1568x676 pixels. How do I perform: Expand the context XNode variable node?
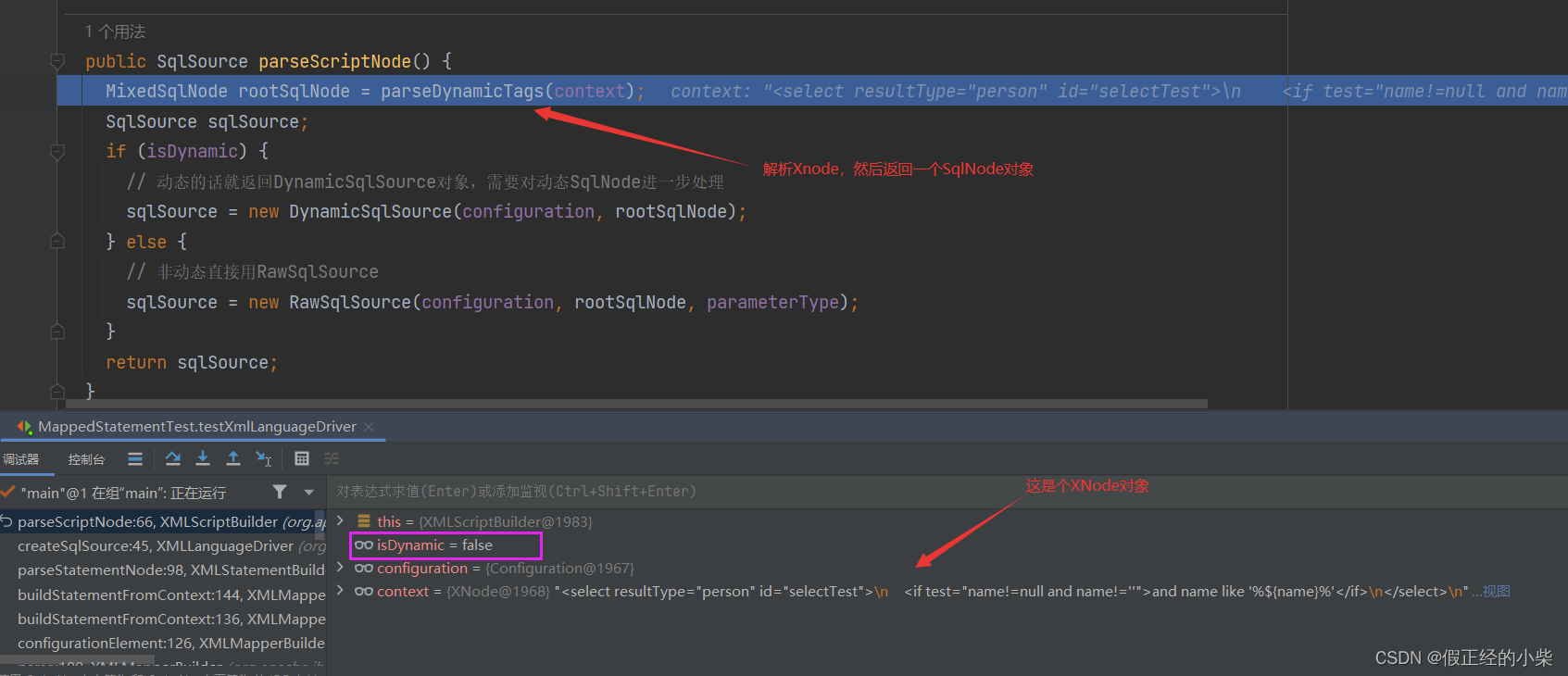coord(341,591)
